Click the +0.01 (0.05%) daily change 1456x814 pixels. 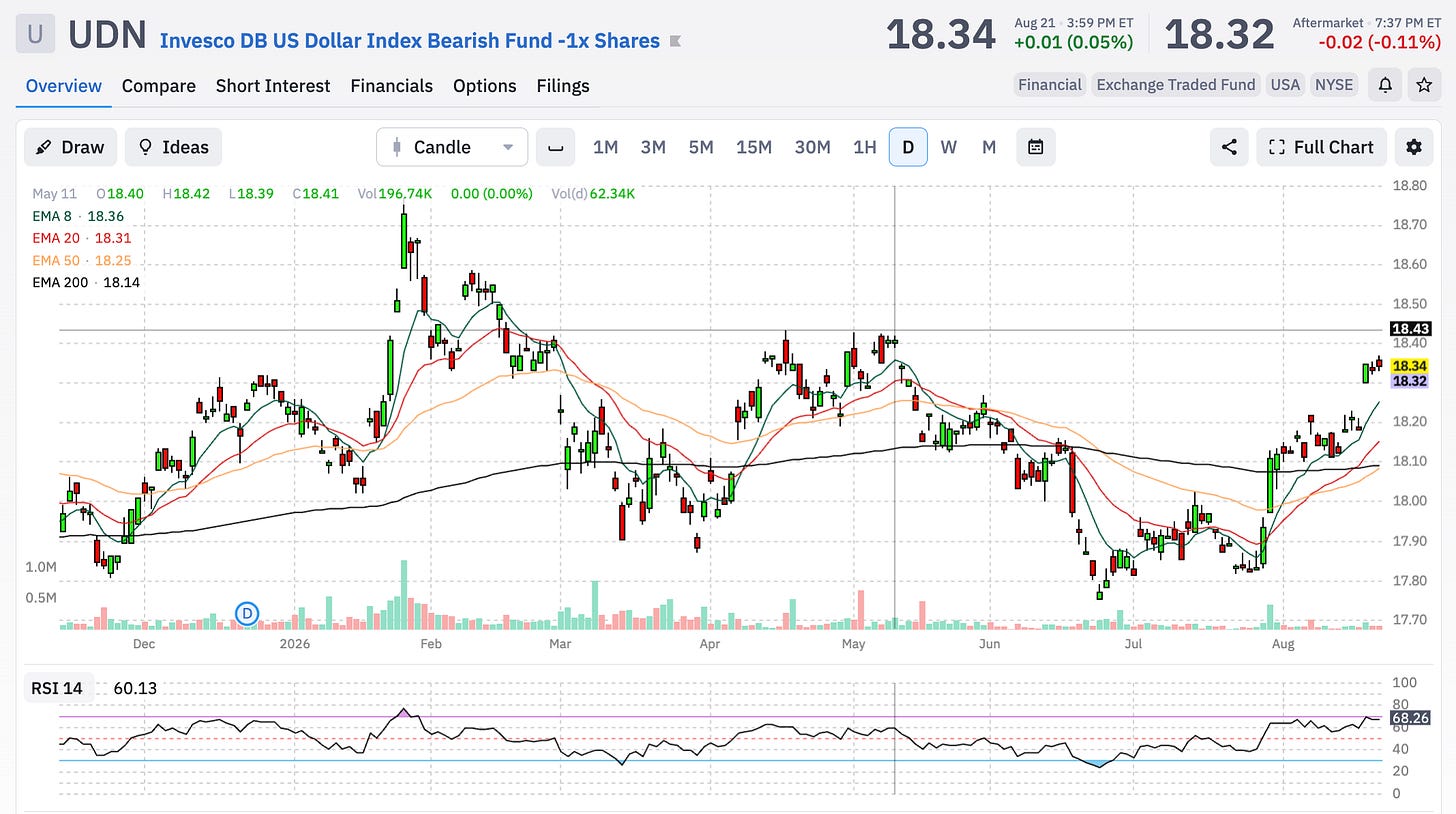1072,42
